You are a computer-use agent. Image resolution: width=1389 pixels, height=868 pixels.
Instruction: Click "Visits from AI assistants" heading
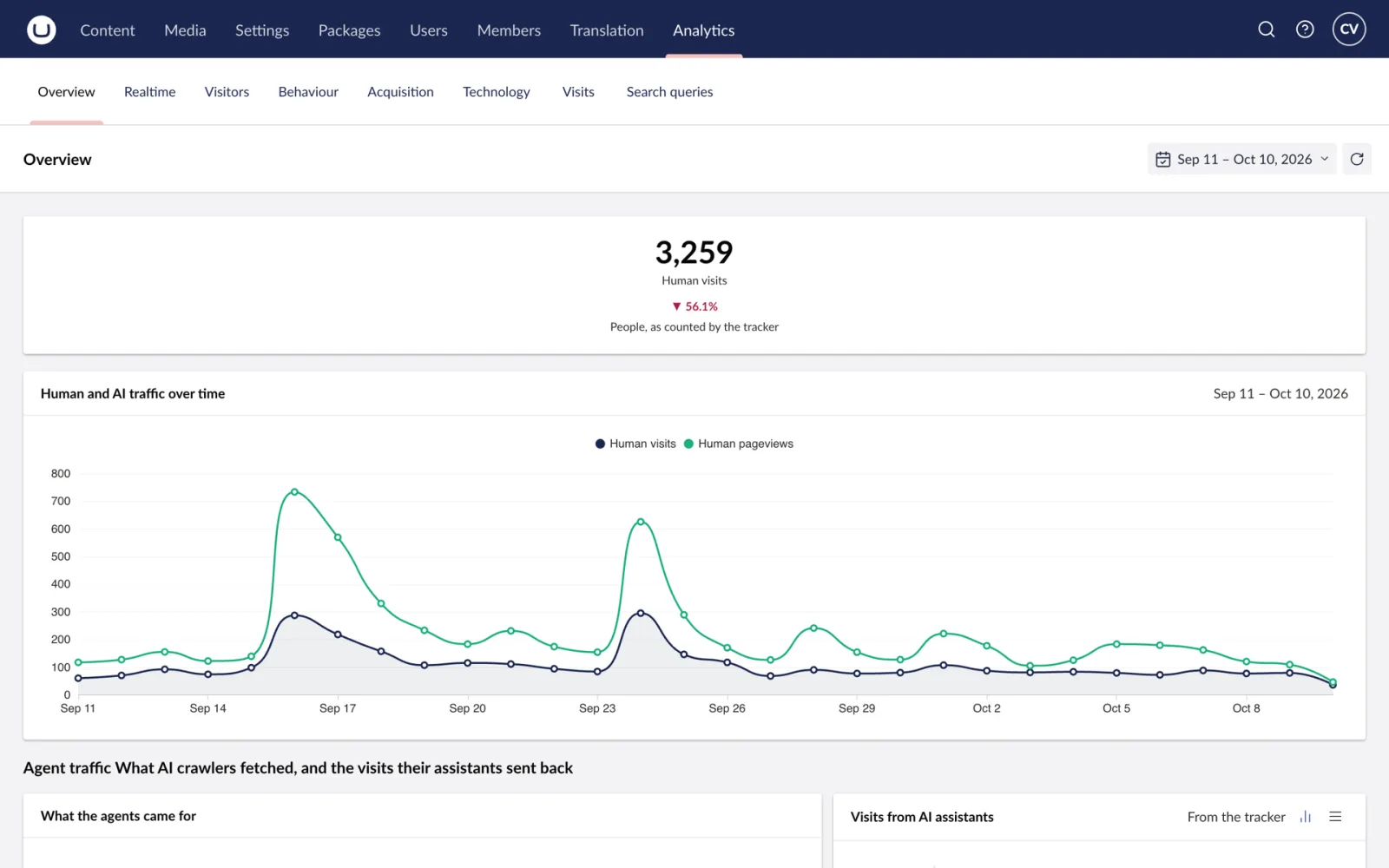[x=922, y=817]
